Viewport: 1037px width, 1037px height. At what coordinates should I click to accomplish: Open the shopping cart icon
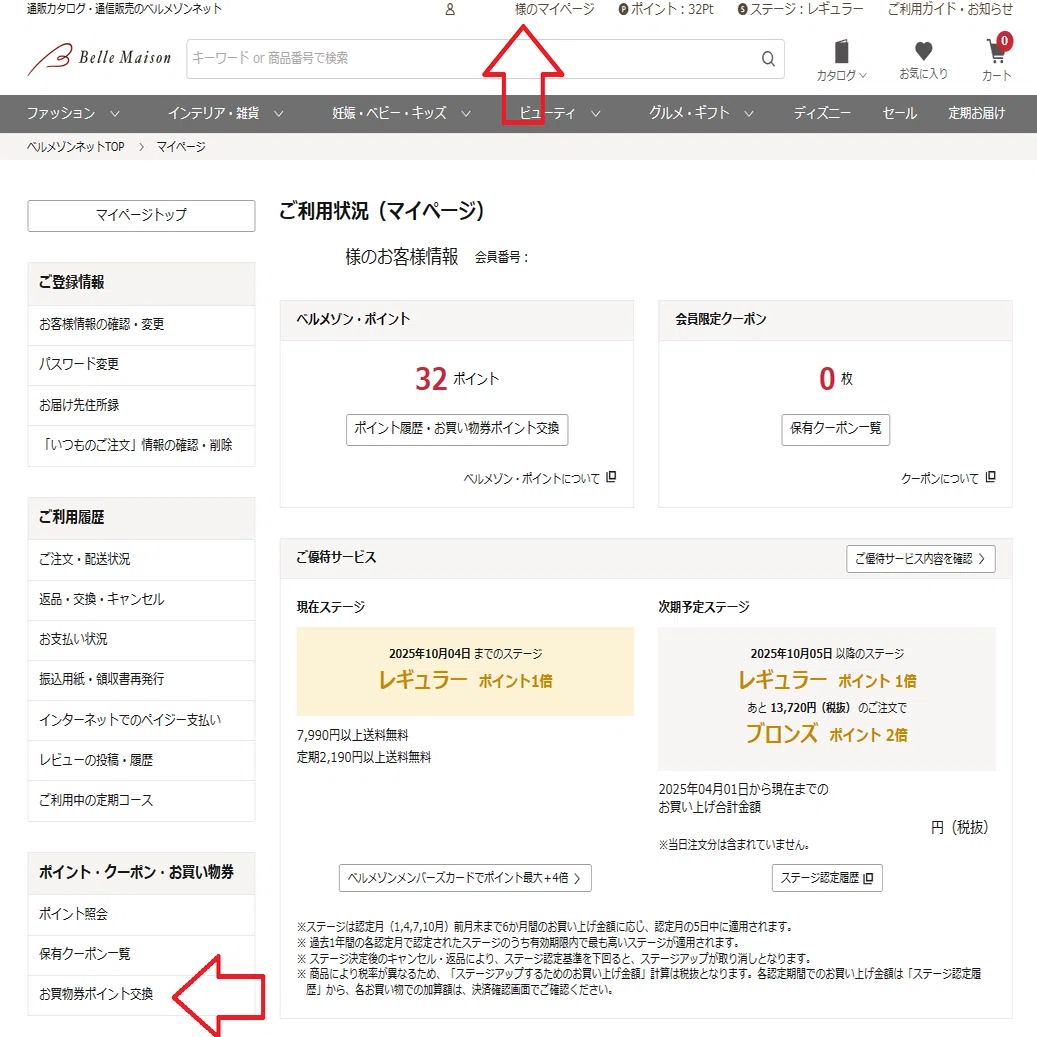pos(996,52)
